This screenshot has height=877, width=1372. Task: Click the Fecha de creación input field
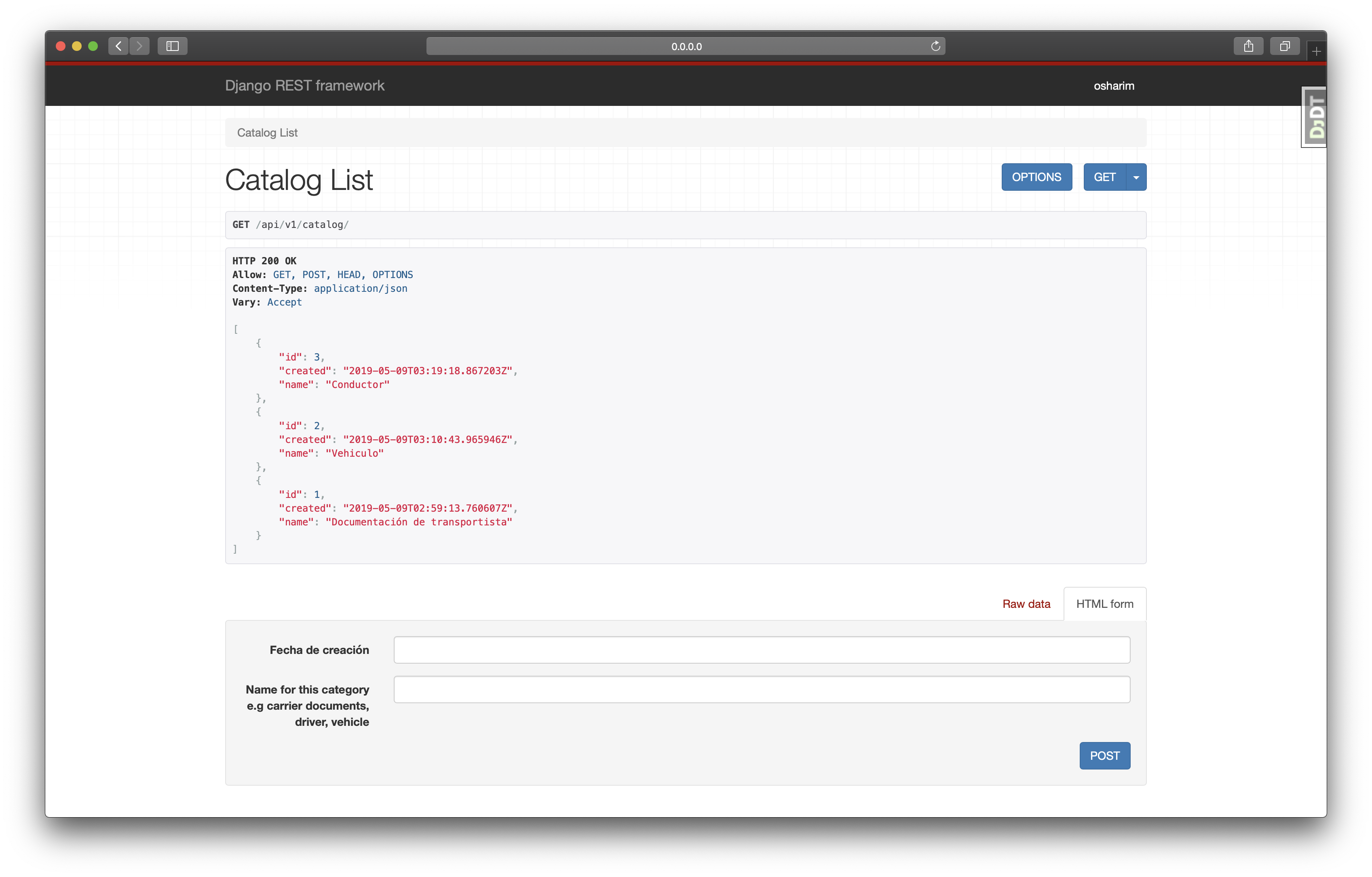762,650
